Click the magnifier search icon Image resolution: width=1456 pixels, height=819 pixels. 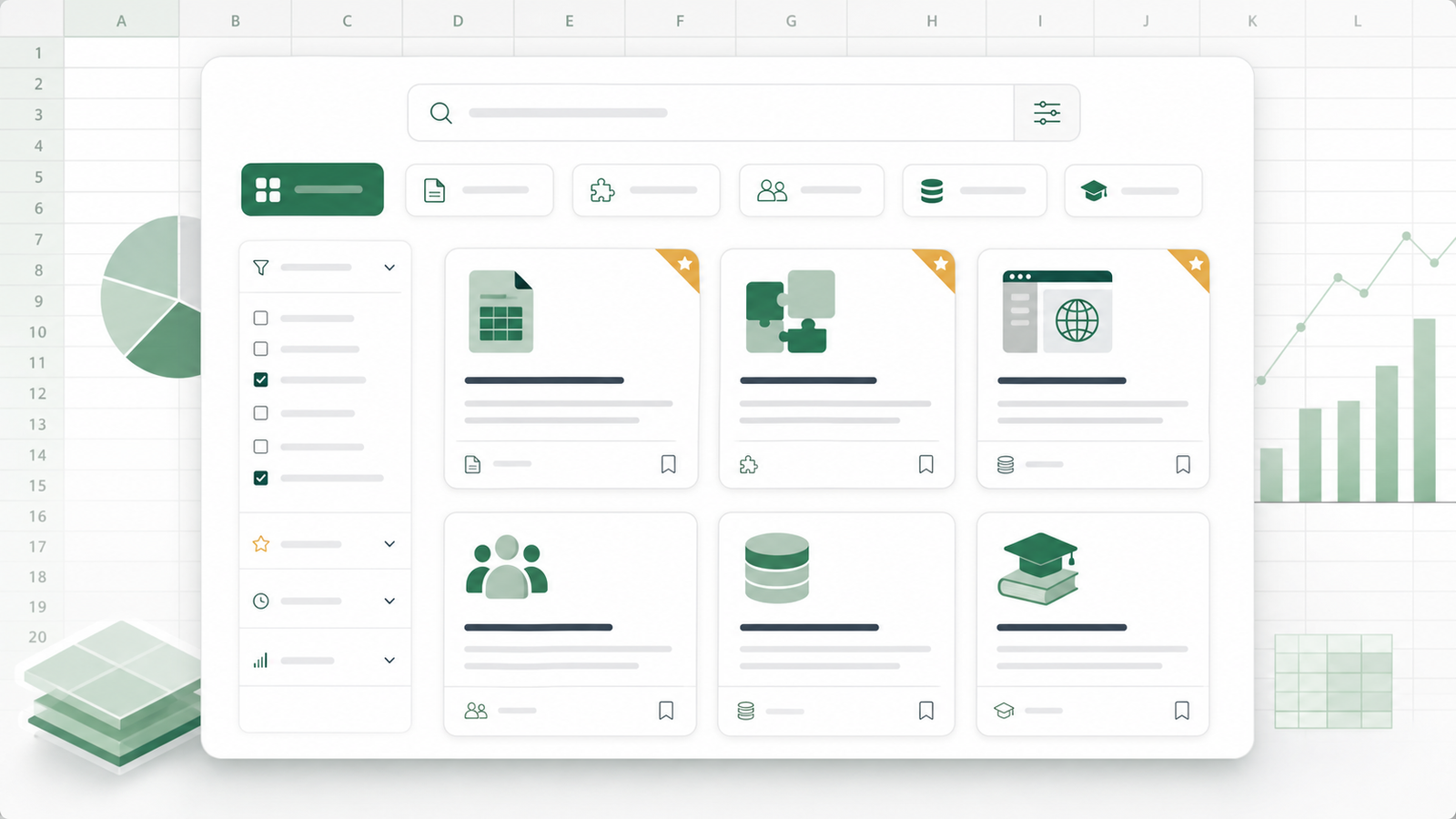click(x=441, y=113)
